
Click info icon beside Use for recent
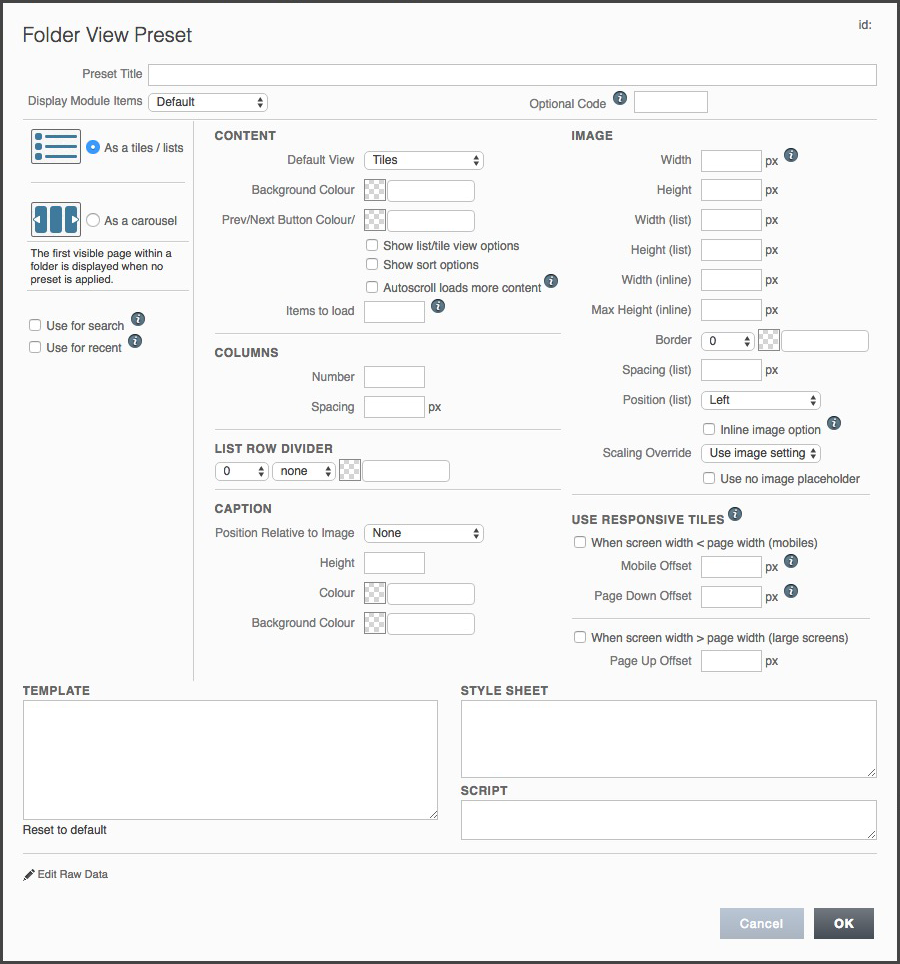pyautogui.click(x=135, y=341)
